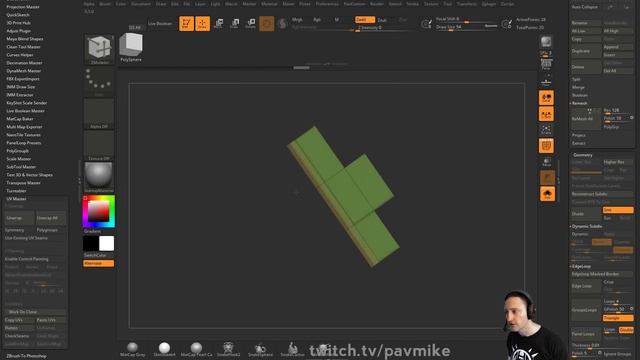Collapse the Remesh section
Image resolution: width=640 pixels, height=360 pixels.
(579, 103)
